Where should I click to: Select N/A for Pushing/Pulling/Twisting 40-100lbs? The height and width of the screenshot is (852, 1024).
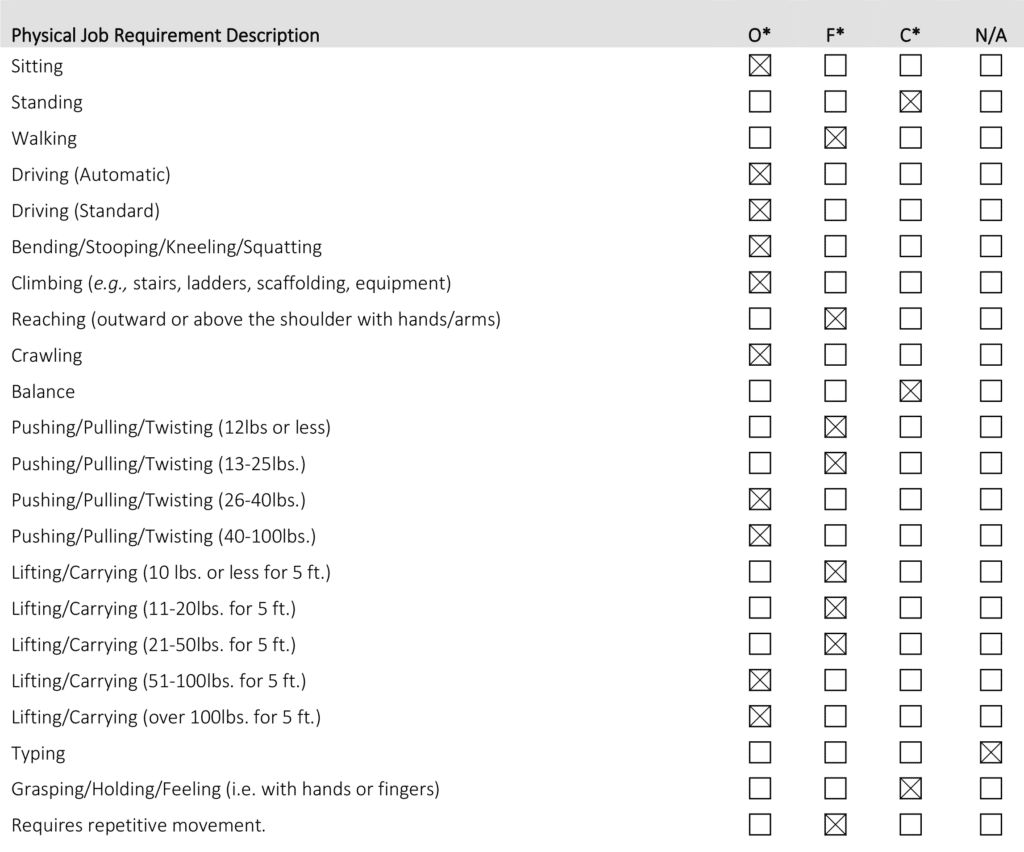point(990,536)
